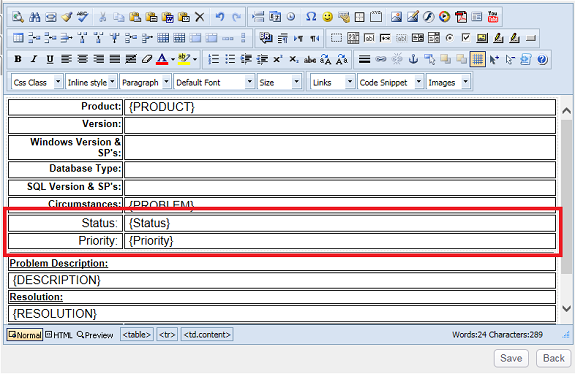
Task: Toggle left text alignment
Action: [x=66, y=59]
